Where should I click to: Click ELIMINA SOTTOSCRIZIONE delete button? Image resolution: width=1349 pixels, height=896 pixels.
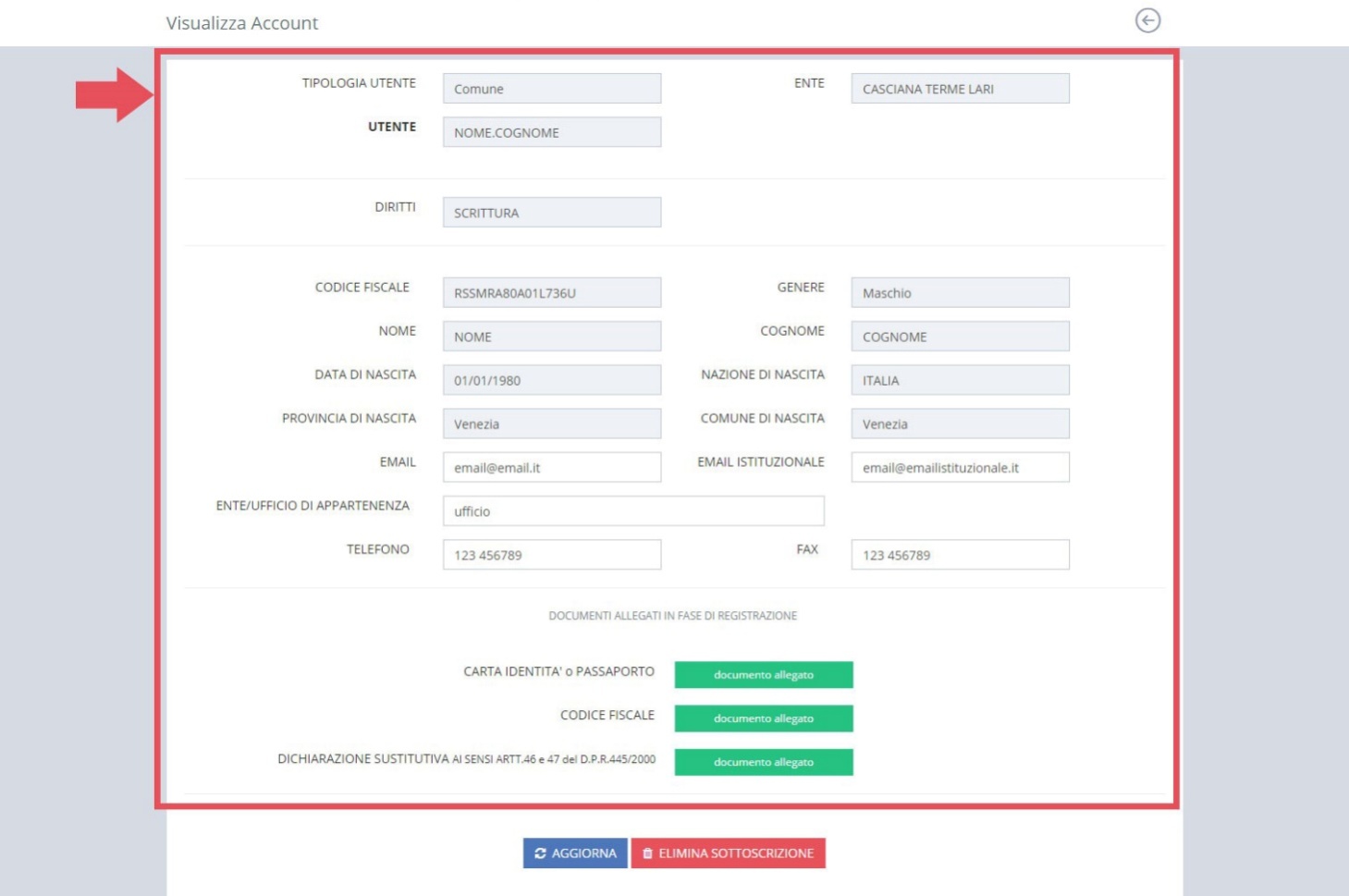pos(728,853)
